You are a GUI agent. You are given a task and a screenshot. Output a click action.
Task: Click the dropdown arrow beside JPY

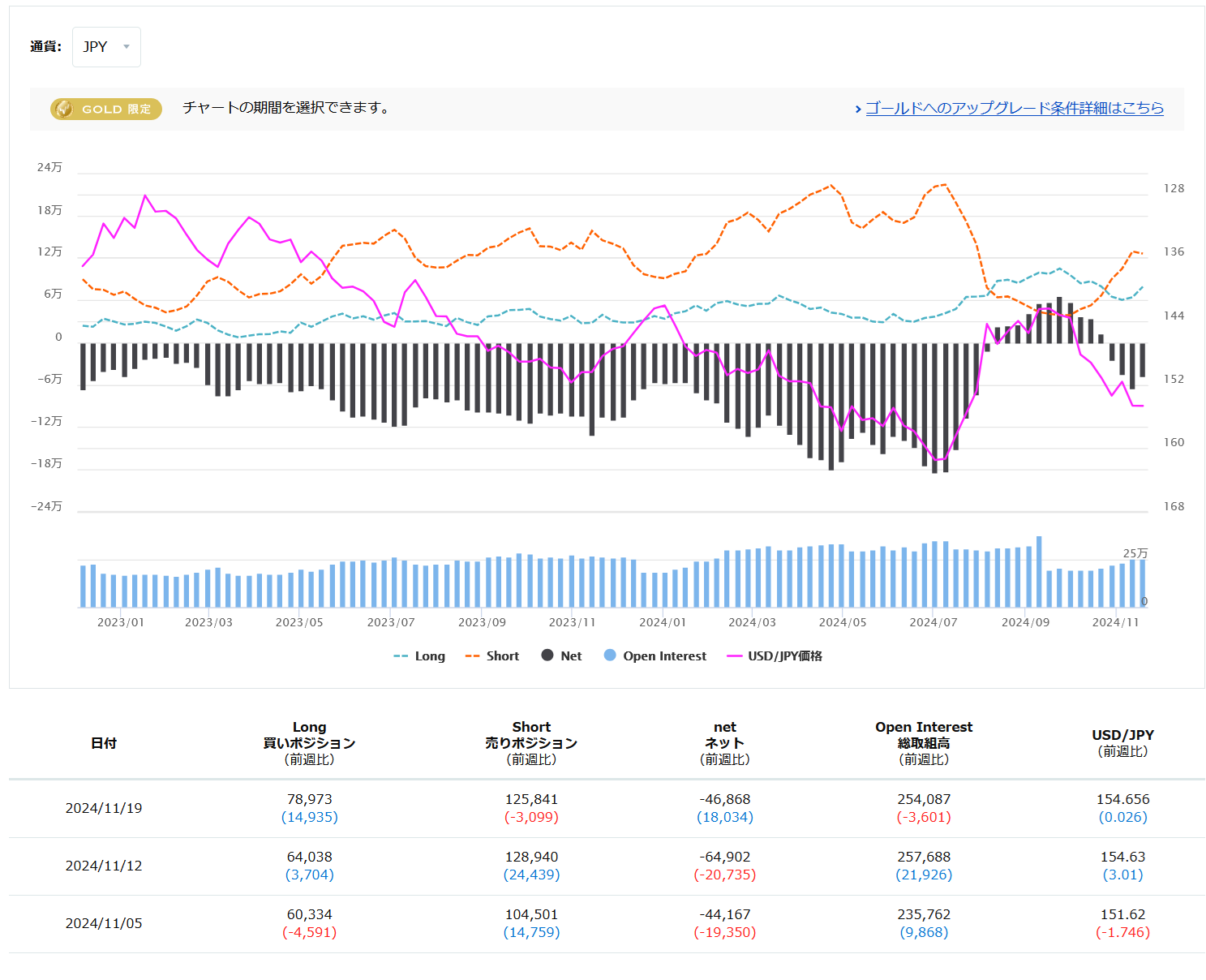pyautogui.click(x=127, y=47)
